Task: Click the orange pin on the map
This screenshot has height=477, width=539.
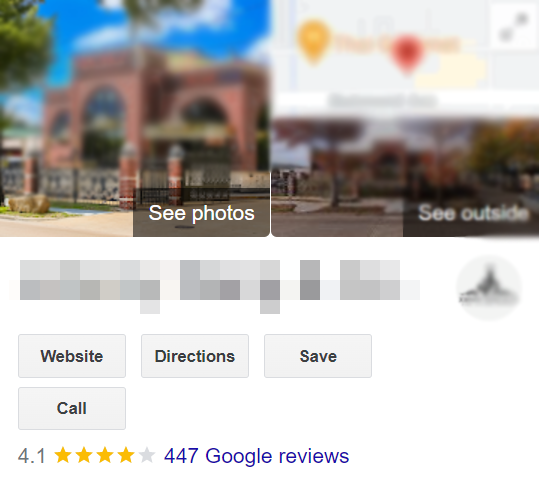Action: pyautogui.click(x=313, y=42)
